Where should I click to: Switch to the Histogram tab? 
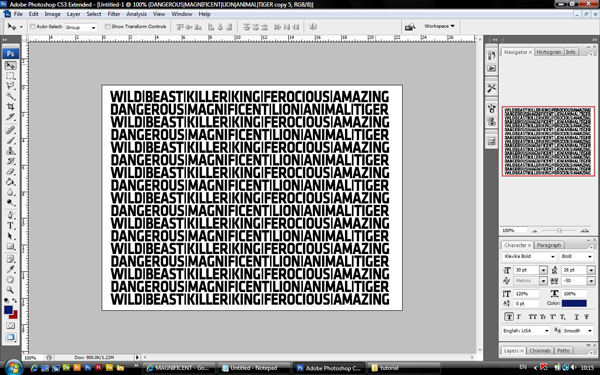pos(549,52)
